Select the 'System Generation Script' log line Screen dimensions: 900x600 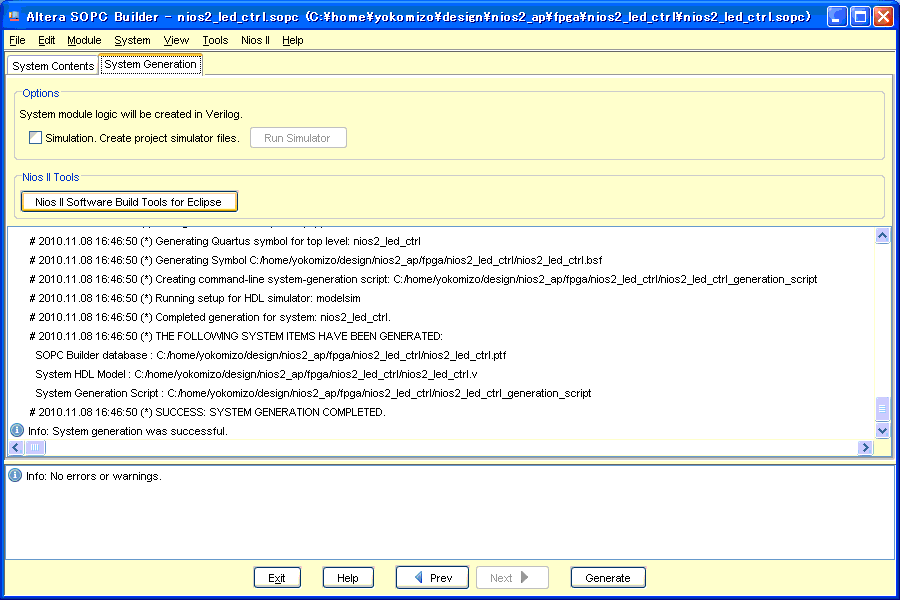[313, 393]
